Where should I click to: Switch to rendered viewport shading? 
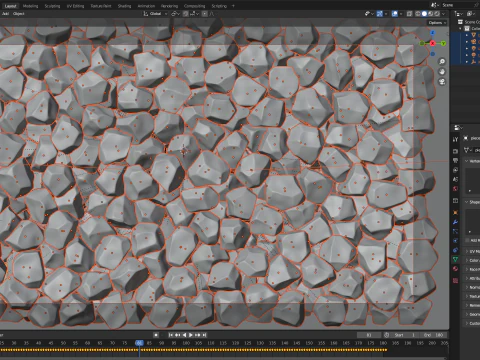(437, 14)
